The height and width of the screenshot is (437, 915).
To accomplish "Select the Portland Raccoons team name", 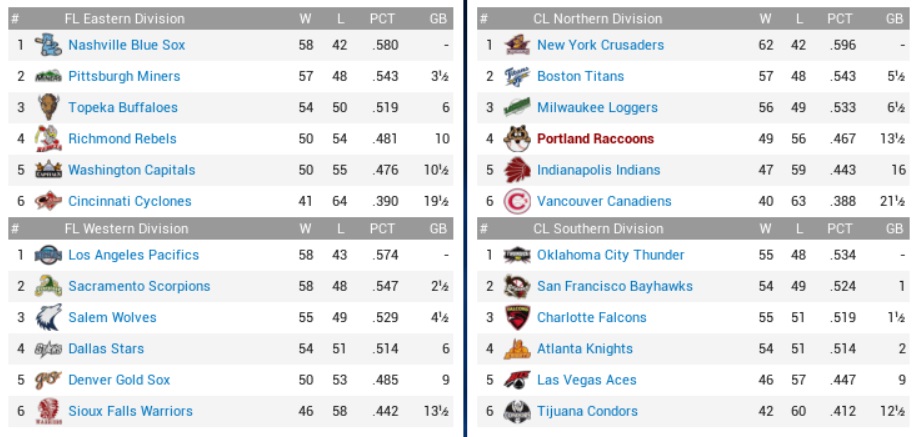I will pos(595,139).
